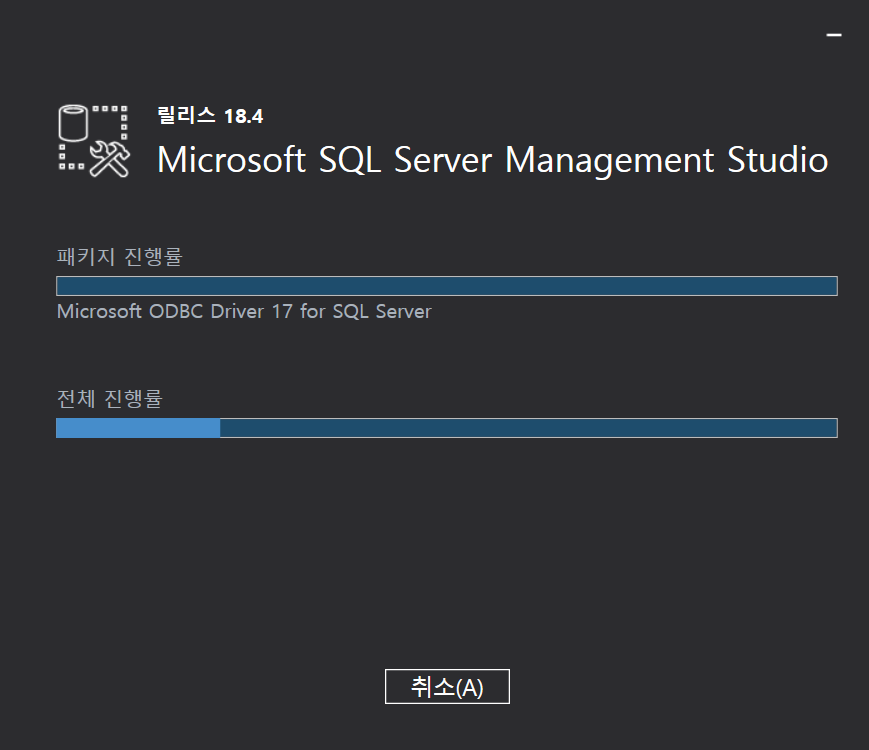Viewport: 869px width, 750px height.
Task: Click the '전체 진행률' label
Action: [x=110, y=399]
